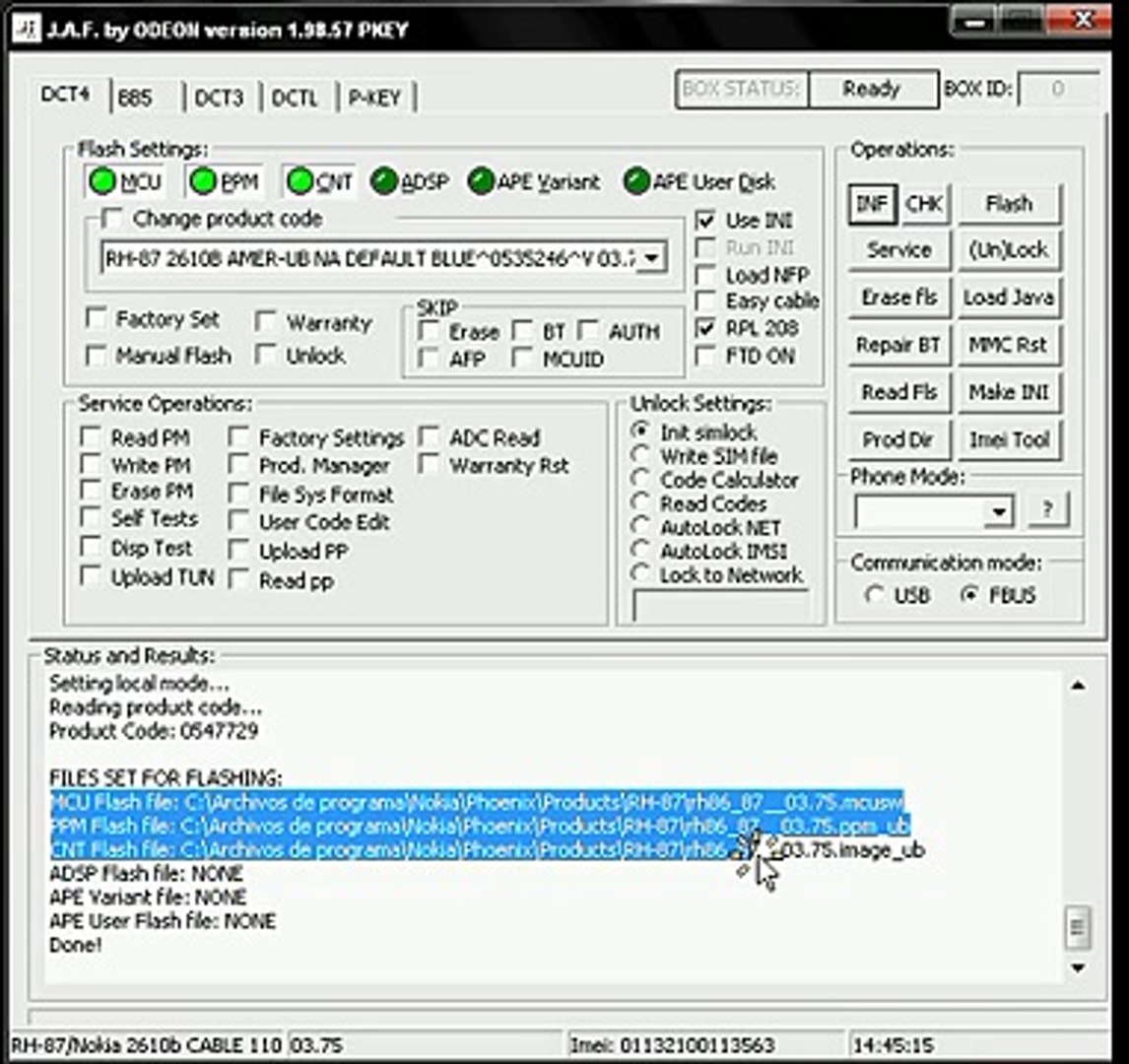Viewport: 1129px width, 1064px height.
Task: Choose Lock to Network option
Action: point(640,573)
